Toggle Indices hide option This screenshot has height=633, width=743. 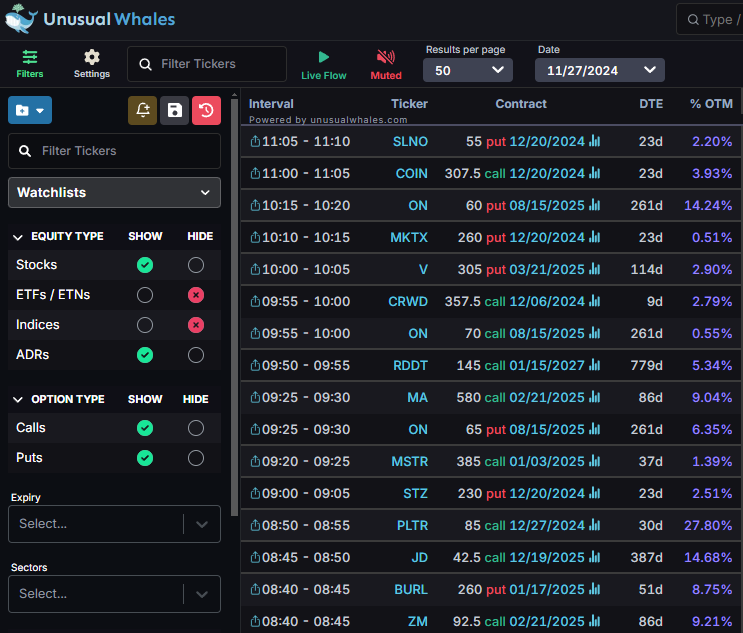(x=196, y=325)
